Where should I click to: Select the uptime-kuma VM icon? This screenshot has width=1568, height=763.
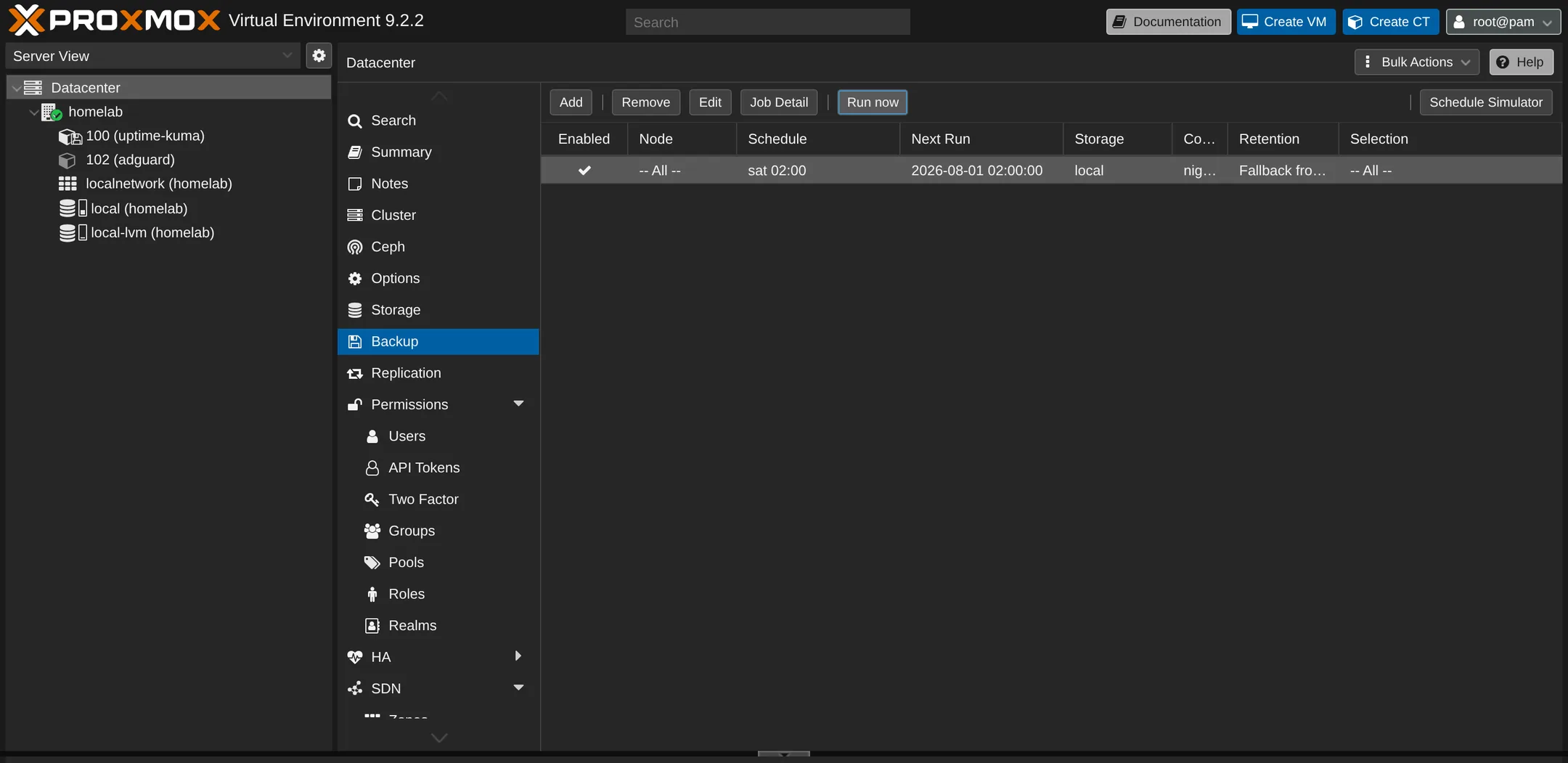click(x=70, y=136)
